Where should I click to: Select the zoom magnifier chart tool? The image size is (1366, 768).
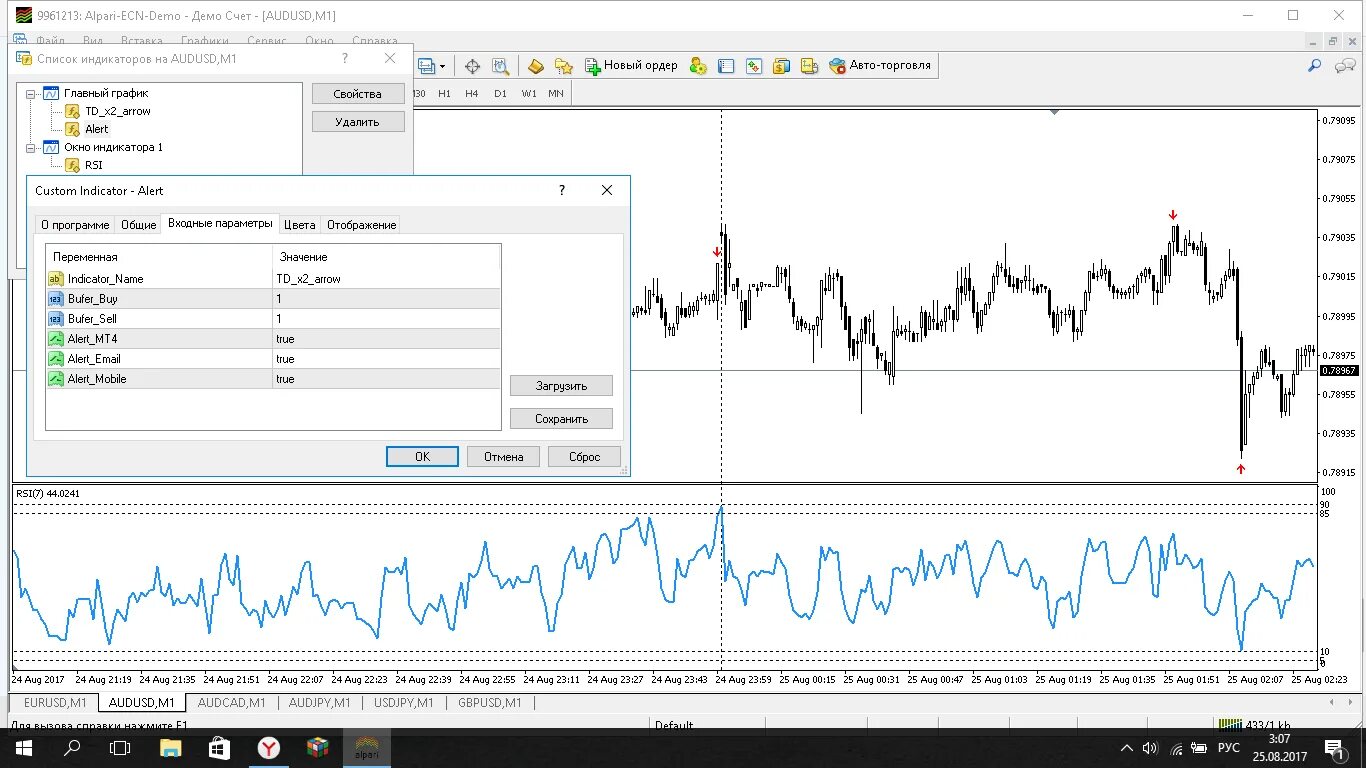500,66
